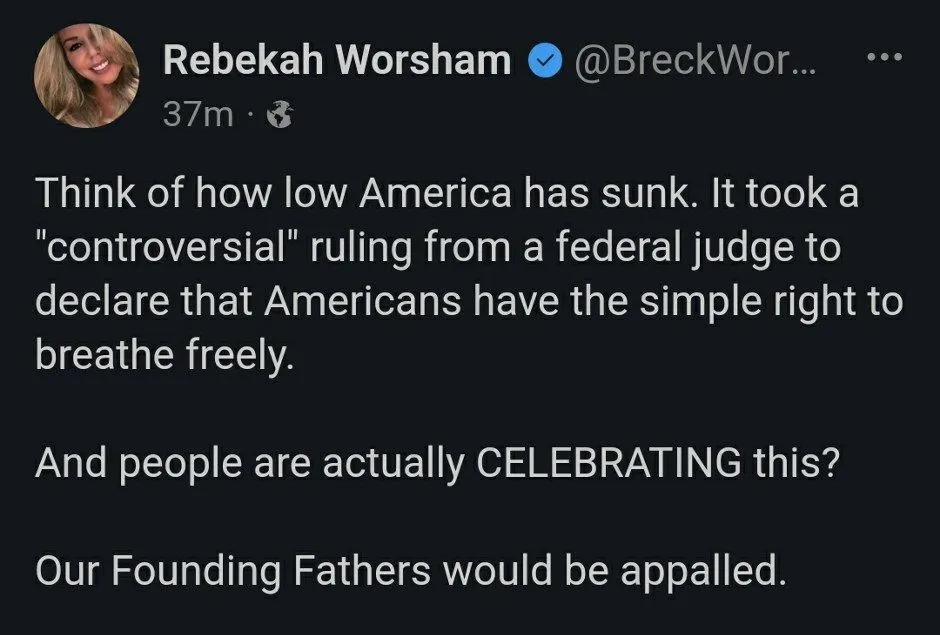Click the blue verified checkmark badge
The image size is (940, 635).
[x=541, y=61]
